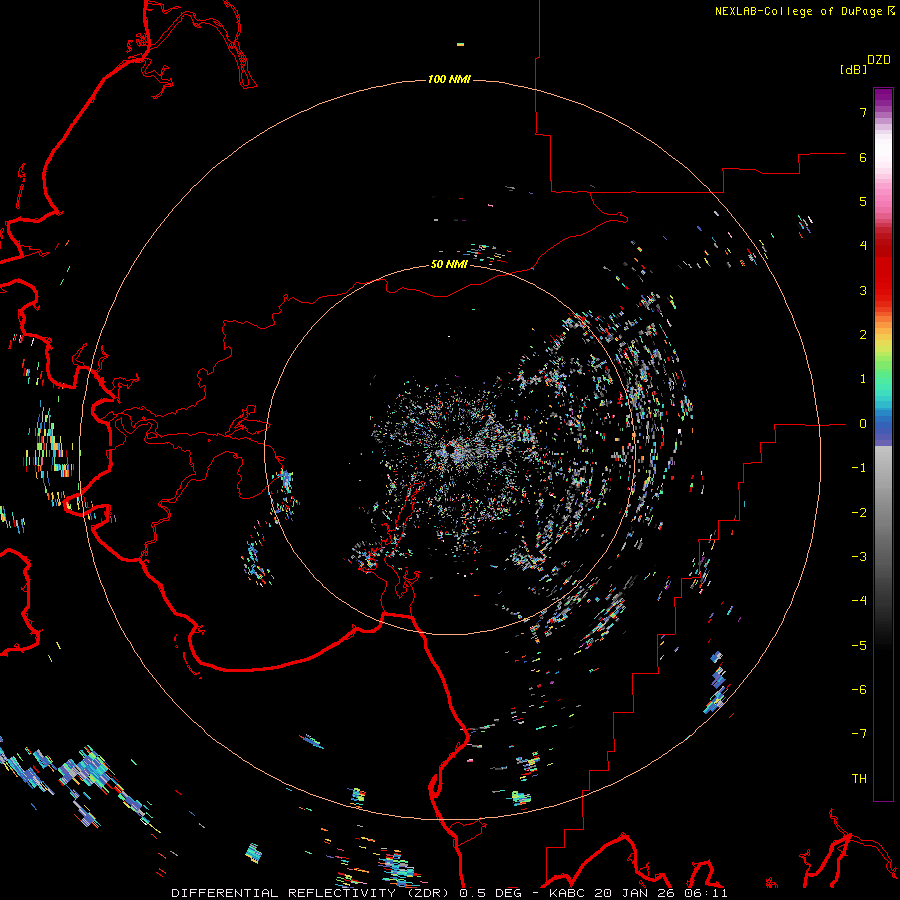Click the -2 dB tick label
900x900 pixels.
tap(859, 513)
